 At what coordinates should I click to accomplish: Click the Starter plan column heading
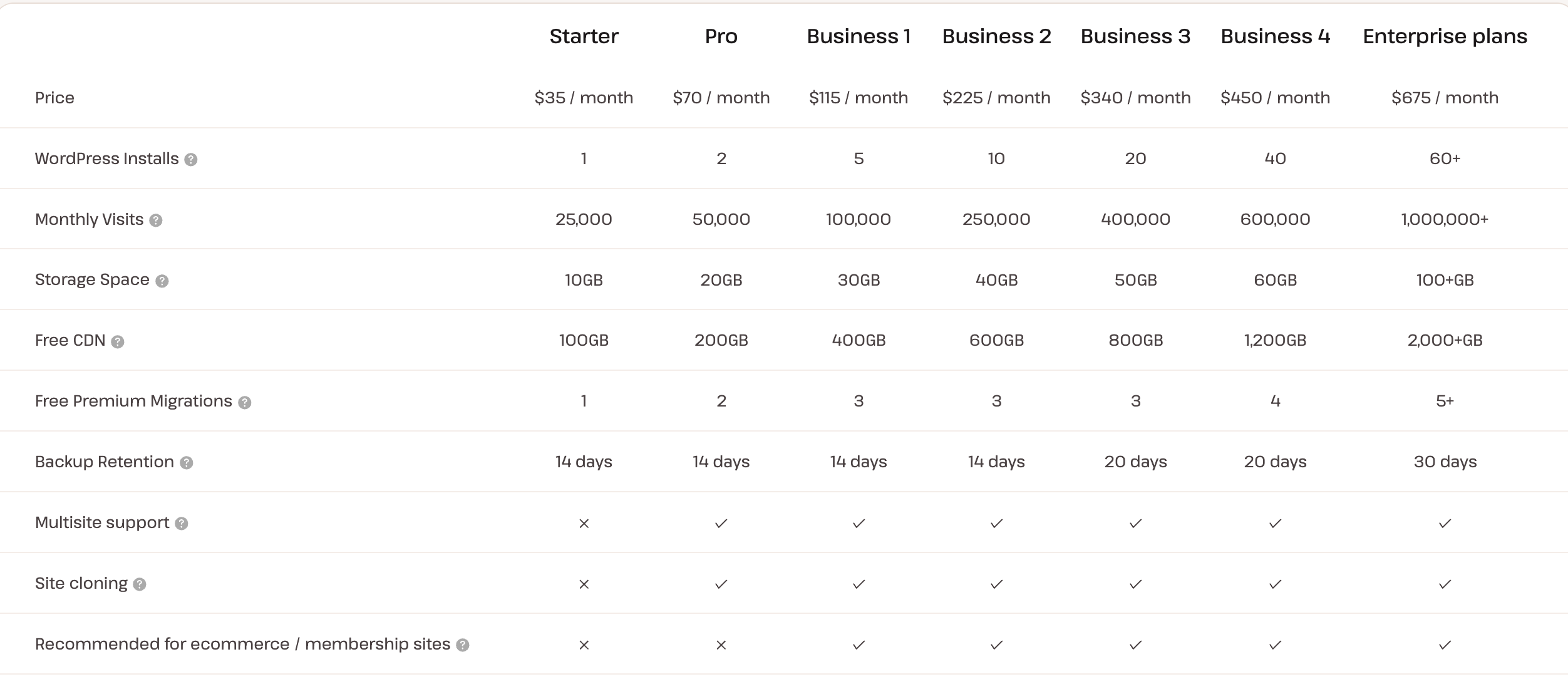tap(584, 36)
